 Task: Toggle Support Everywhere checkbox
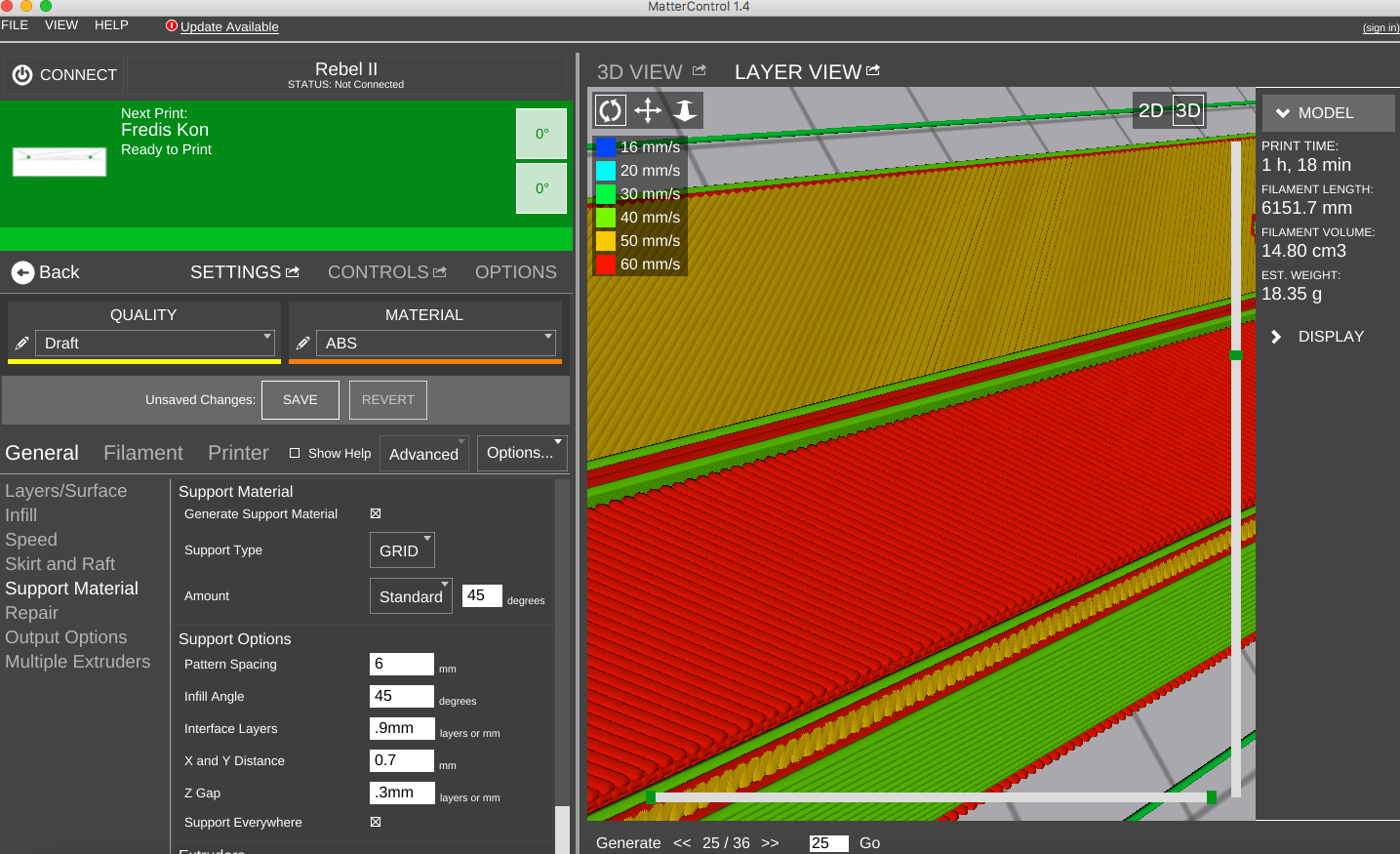376,822
